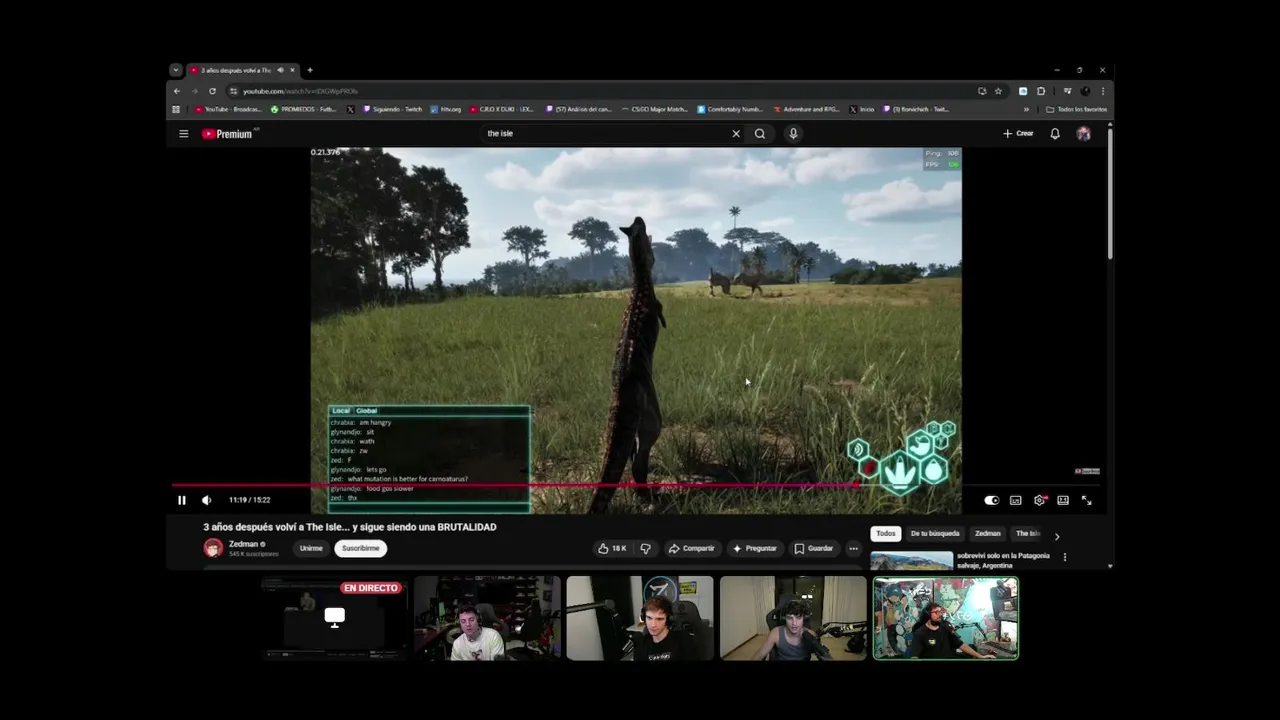Screen dimensions: 1280x720
Task: Click the Preguntar button
Action: 755,548
